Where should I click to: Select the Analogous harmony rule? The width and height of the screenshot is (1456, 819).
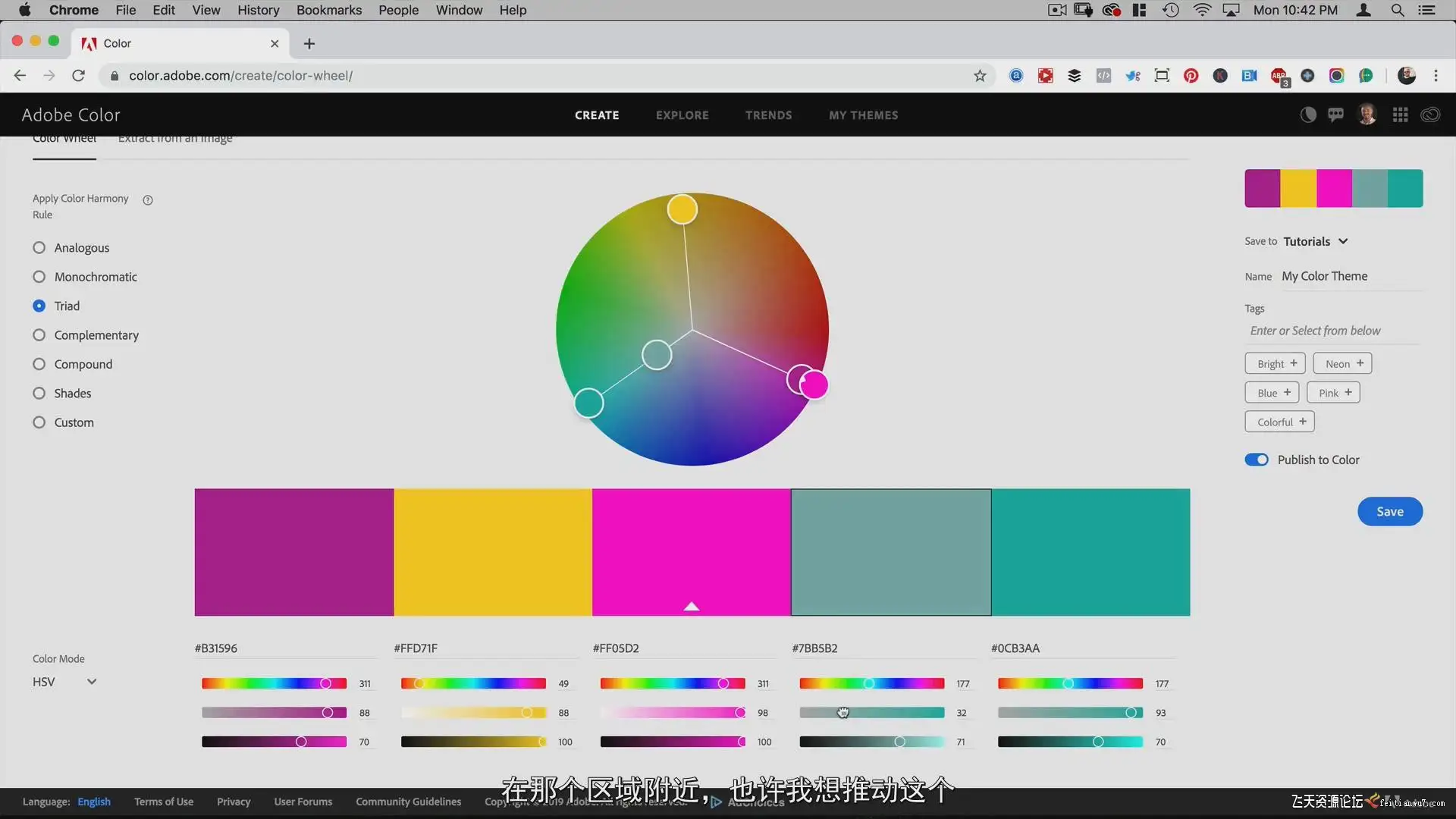tap(39, 248)
